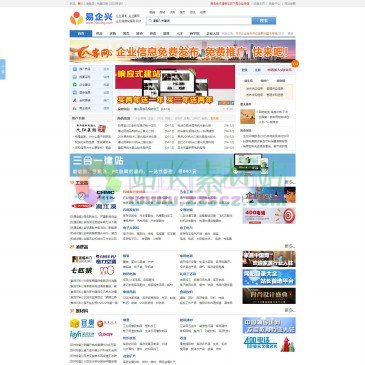
Task: Open the orange circular logo beside 宜奥
Action: pos(106,323)
